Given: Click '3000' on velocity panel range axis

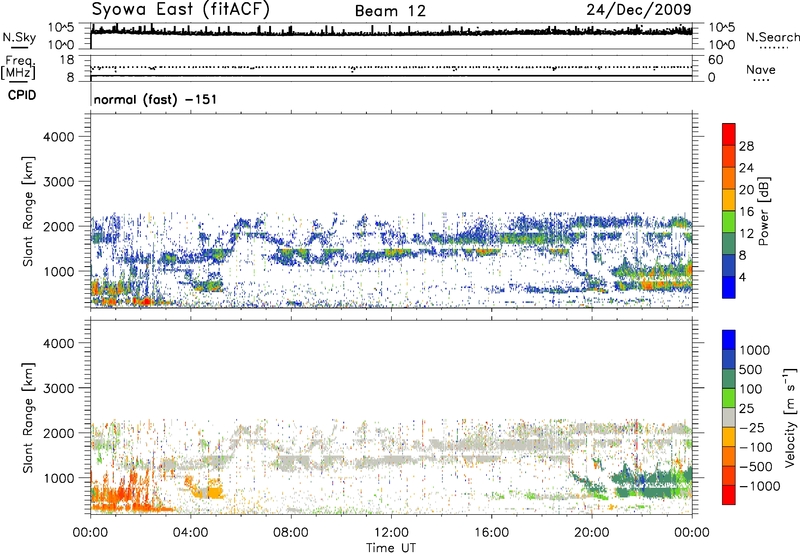Looking at the screenshot, I should pyautogui.click(x=58, y=388).
